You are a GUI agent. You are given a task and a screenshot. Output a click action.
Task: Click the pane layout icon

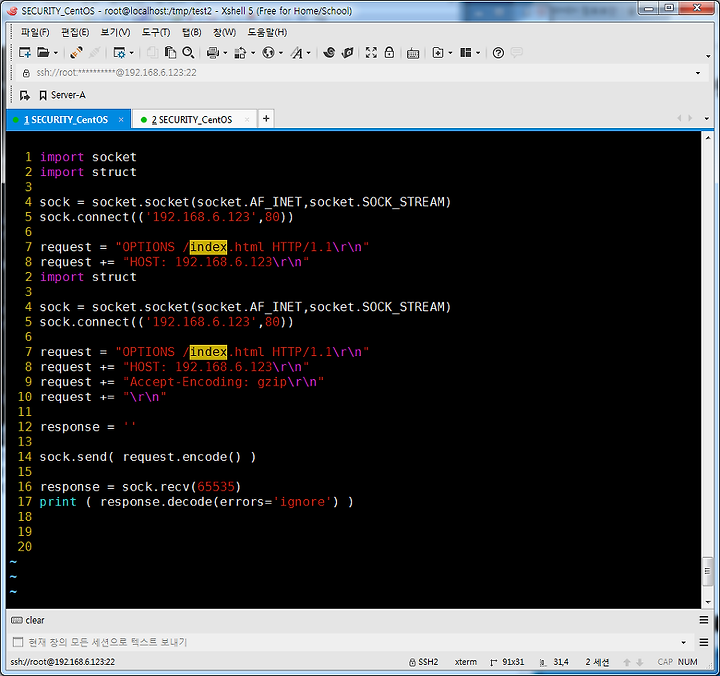point(466,53)
